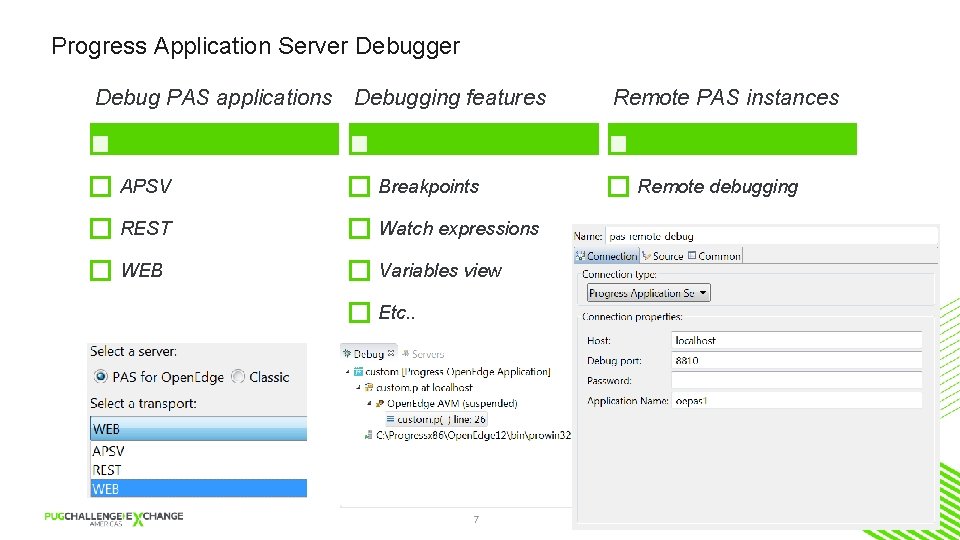Open the Connection tab
Viewport: 960px width, 540px height.
[607, 256]
